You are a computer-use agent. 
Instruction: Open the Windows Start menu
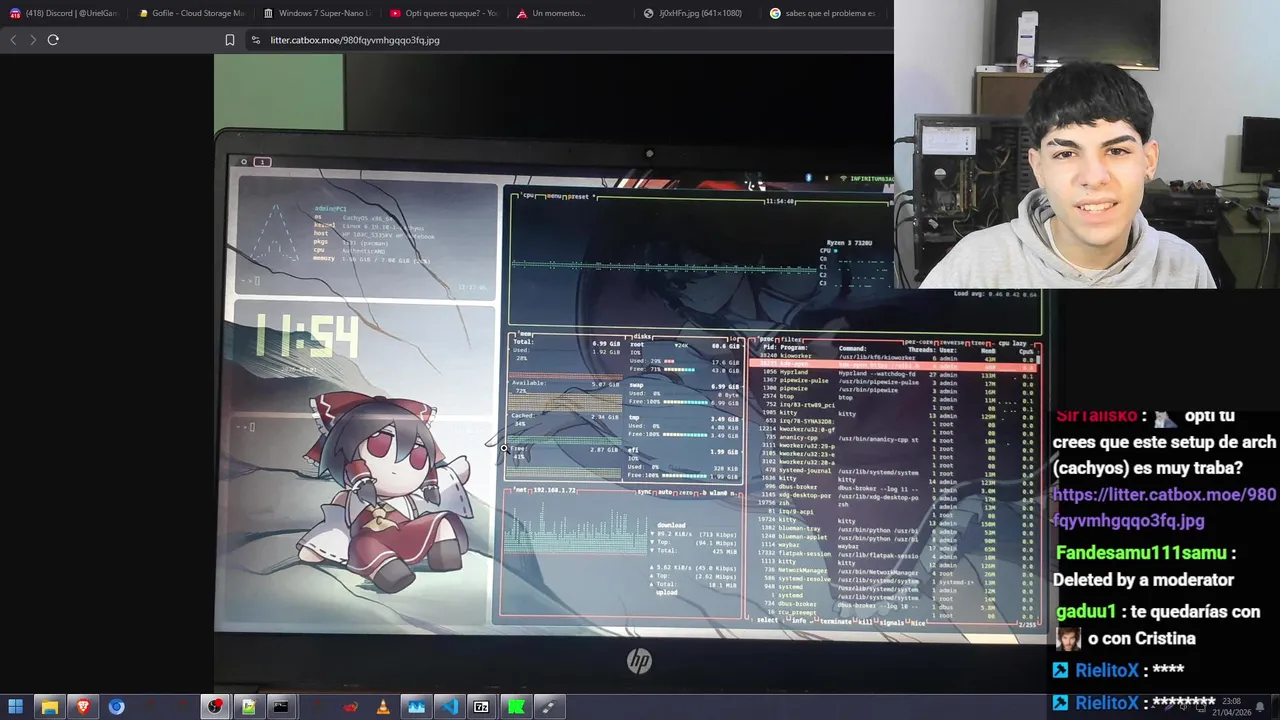pos(15,707)
